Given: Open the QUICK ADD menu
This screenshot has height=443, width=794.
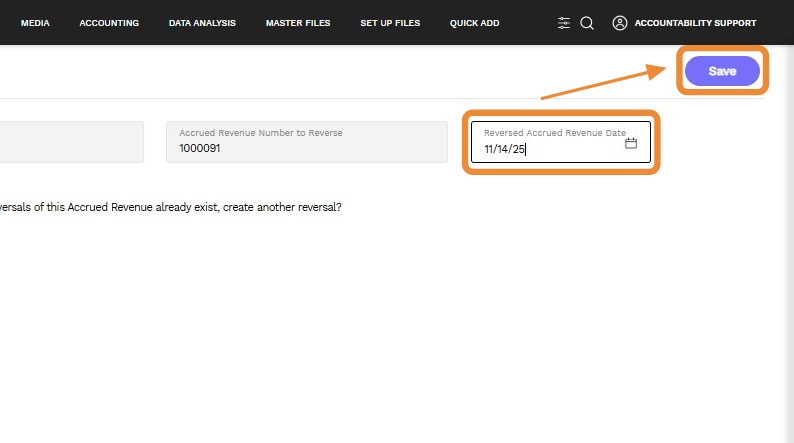Looking at the screenshot, I should tap(474, 23).
